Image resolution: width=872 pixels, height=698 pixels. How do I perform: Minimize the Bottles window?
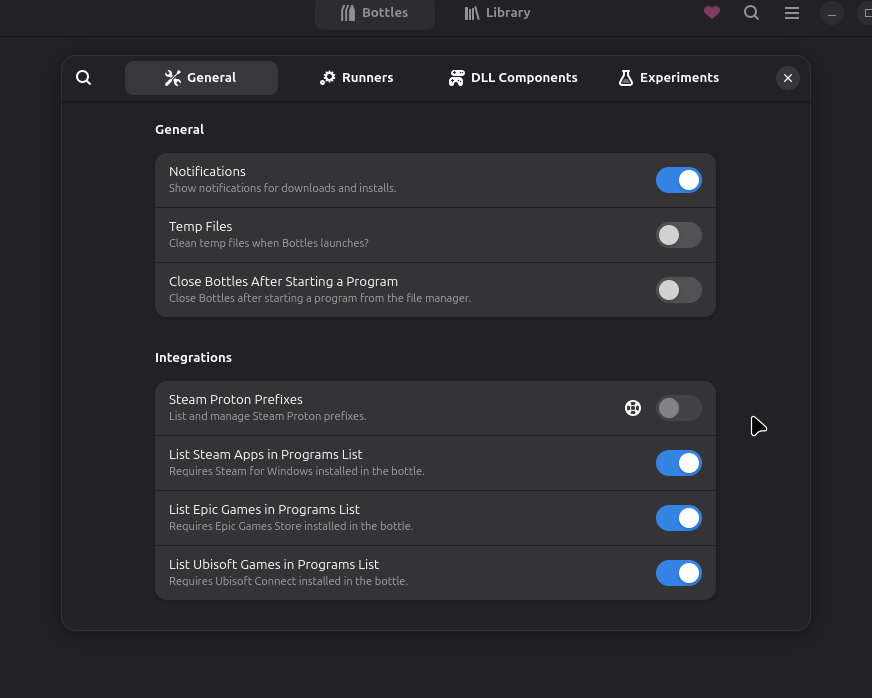click(832, 13)
